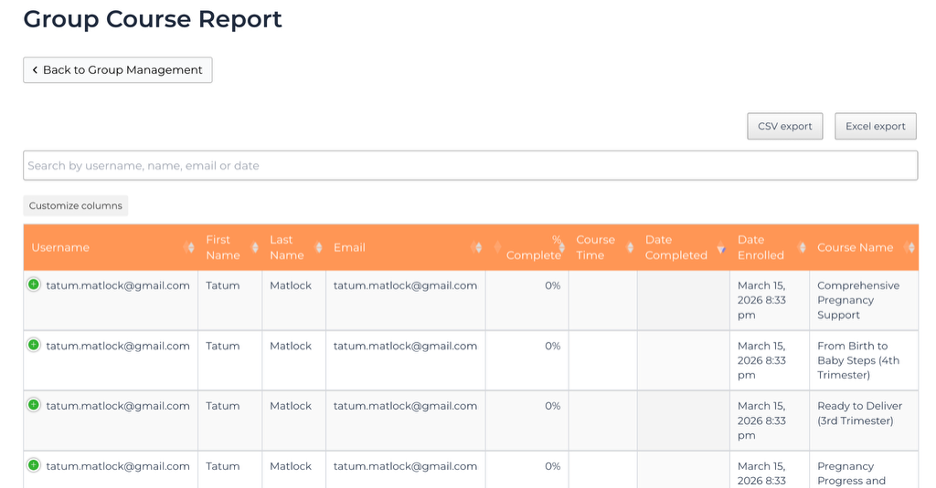Image resolution: width=936 pixels, height=488 pixels.
Task: Export report to Excel
Action: click(875, 126)
